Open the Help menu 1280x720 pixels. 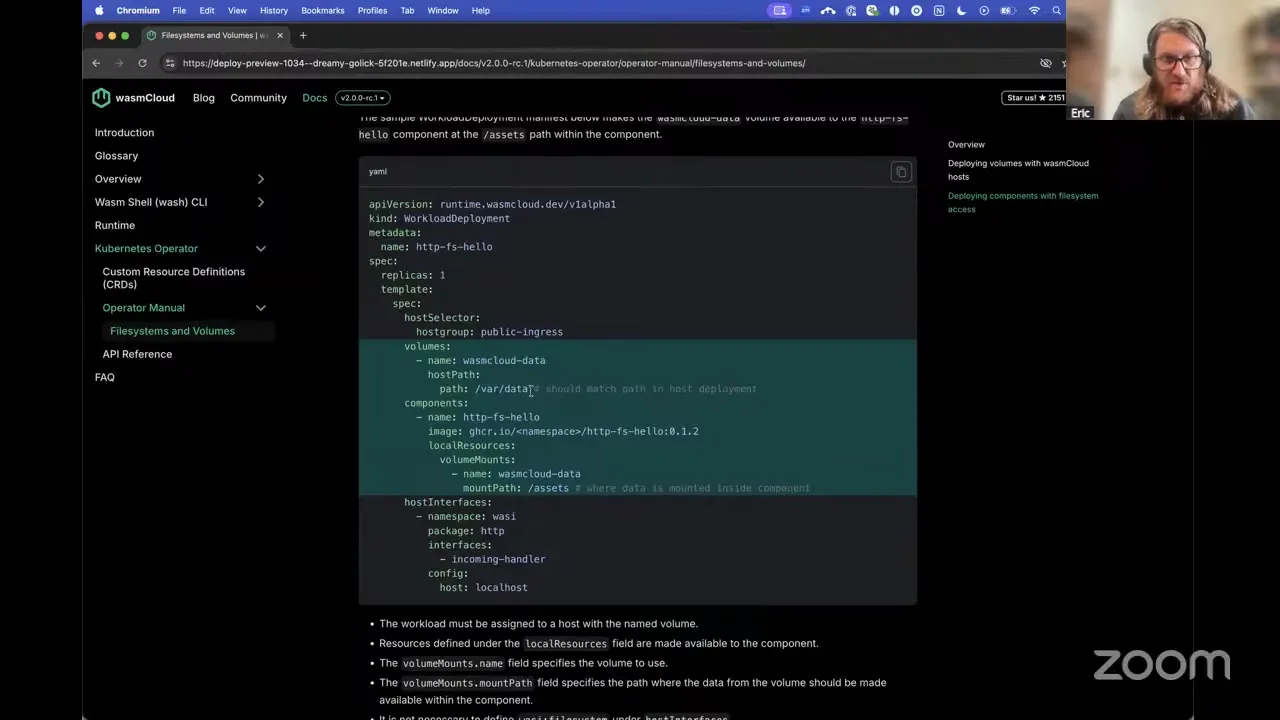point(481,10)
